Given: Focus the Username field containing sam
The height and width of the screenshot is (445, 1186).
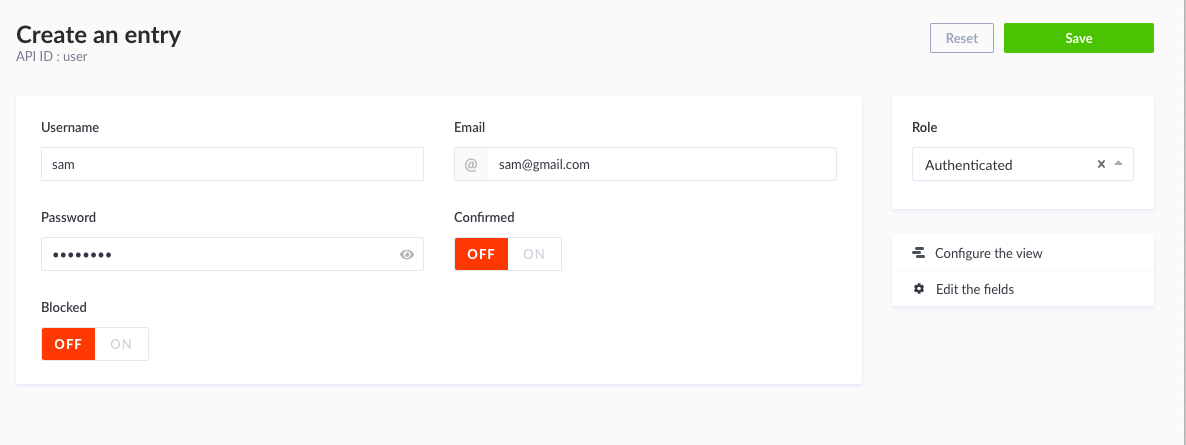Looking at the screenshot, I should tap(232, 165).
